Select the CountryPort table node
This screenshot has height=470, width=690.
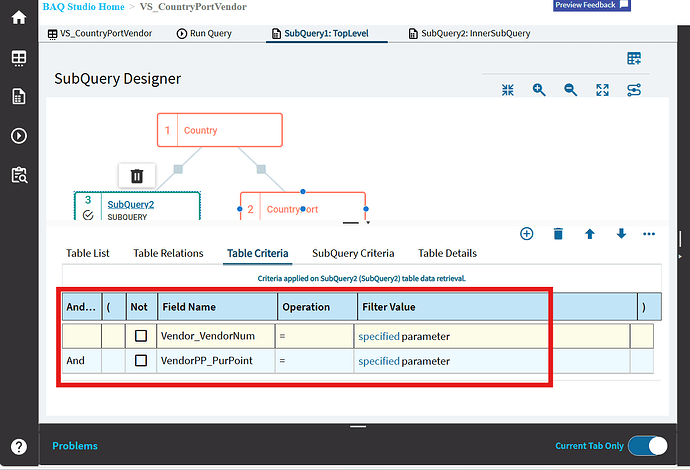click(303, 207)
